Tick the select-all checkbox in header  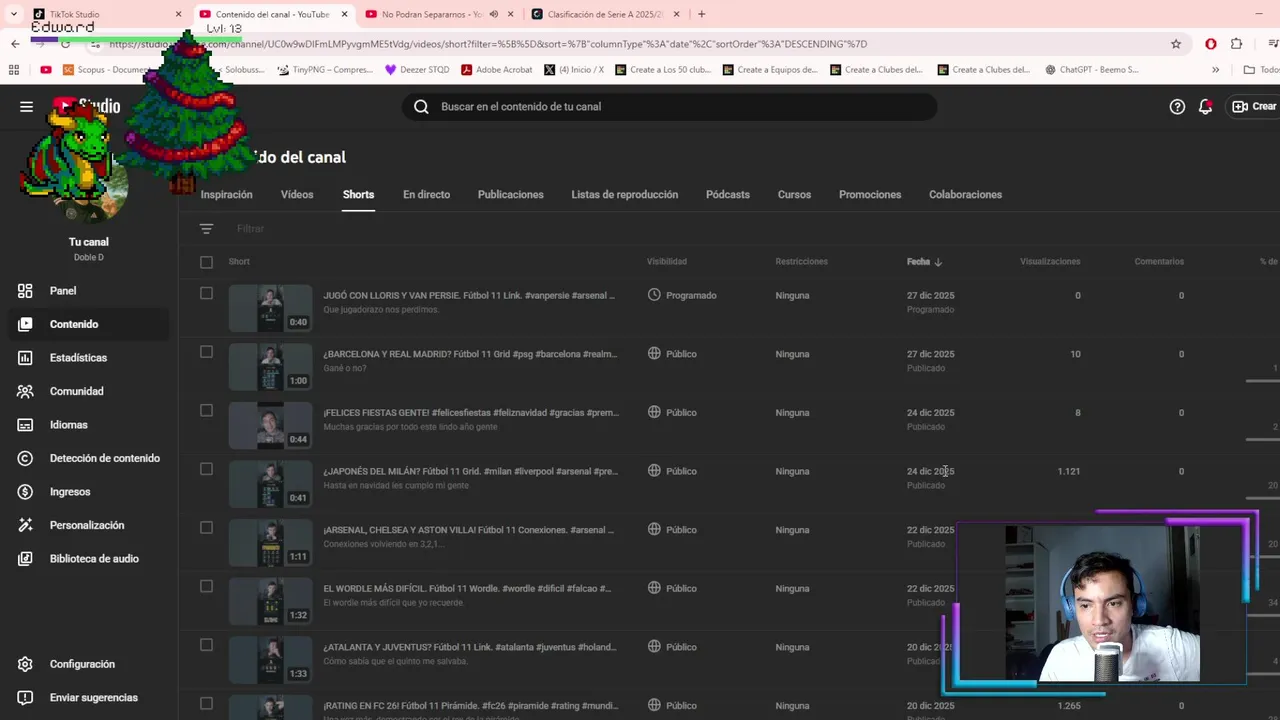(x=206, y=262)
